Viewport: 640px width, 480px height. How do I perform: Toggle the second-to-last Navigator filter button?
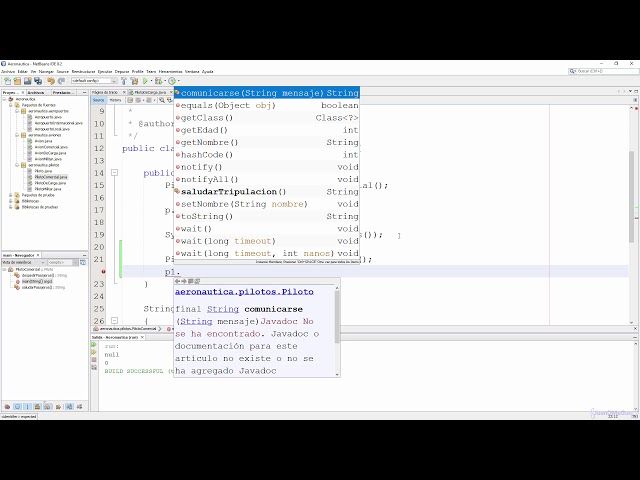pos(69,407)
